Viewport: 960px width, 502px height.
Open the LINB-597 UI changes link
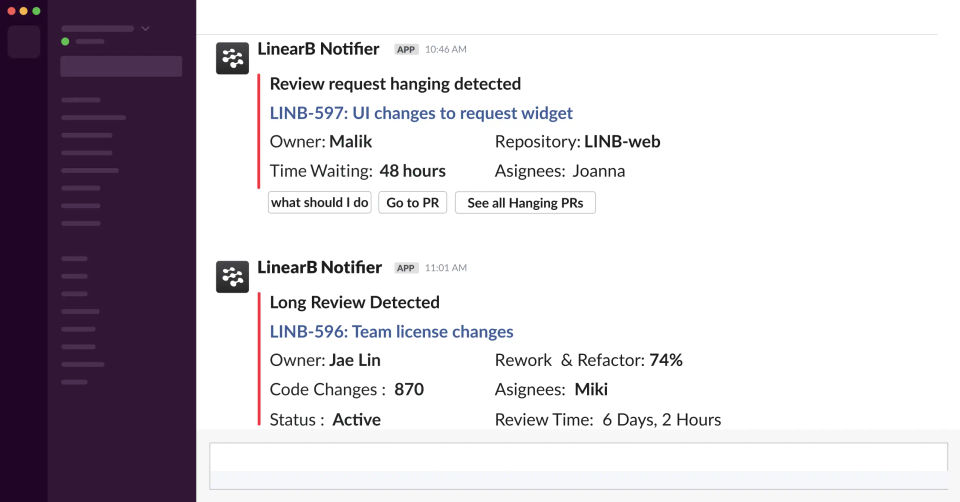(x=421, y=113)
